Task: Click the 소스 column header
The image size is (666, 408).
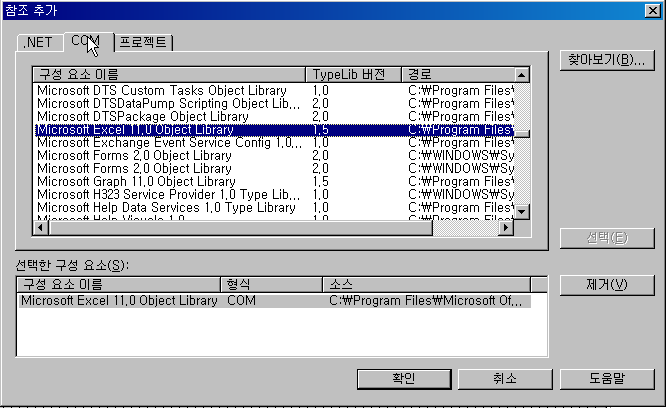Action: (426, 284)
